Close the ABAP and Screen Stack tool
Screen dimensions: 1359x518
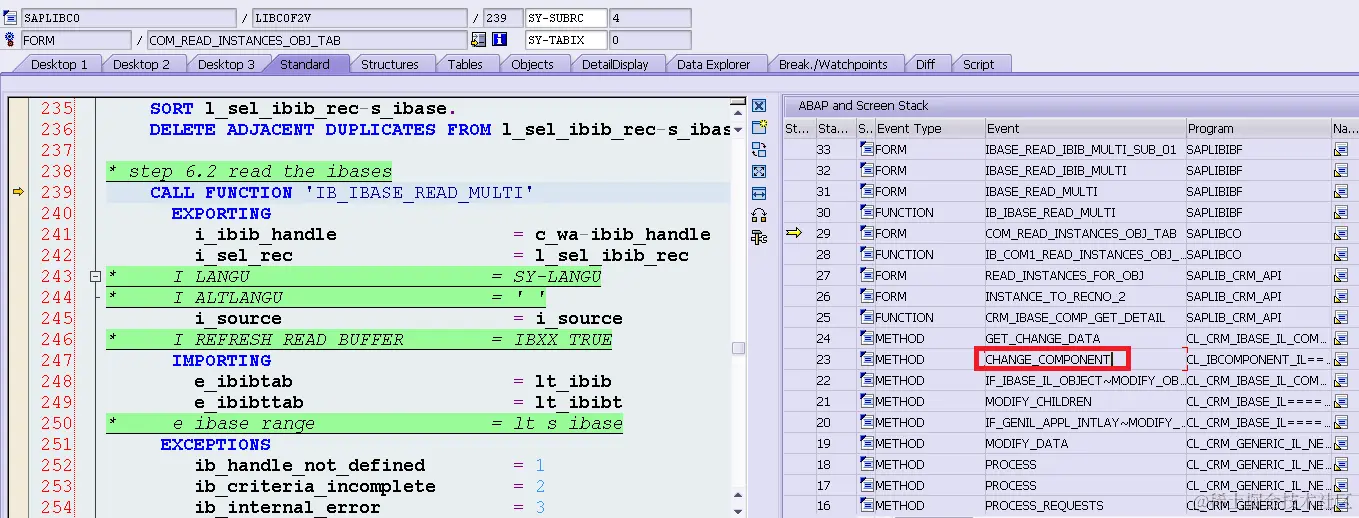coord(759,106)
